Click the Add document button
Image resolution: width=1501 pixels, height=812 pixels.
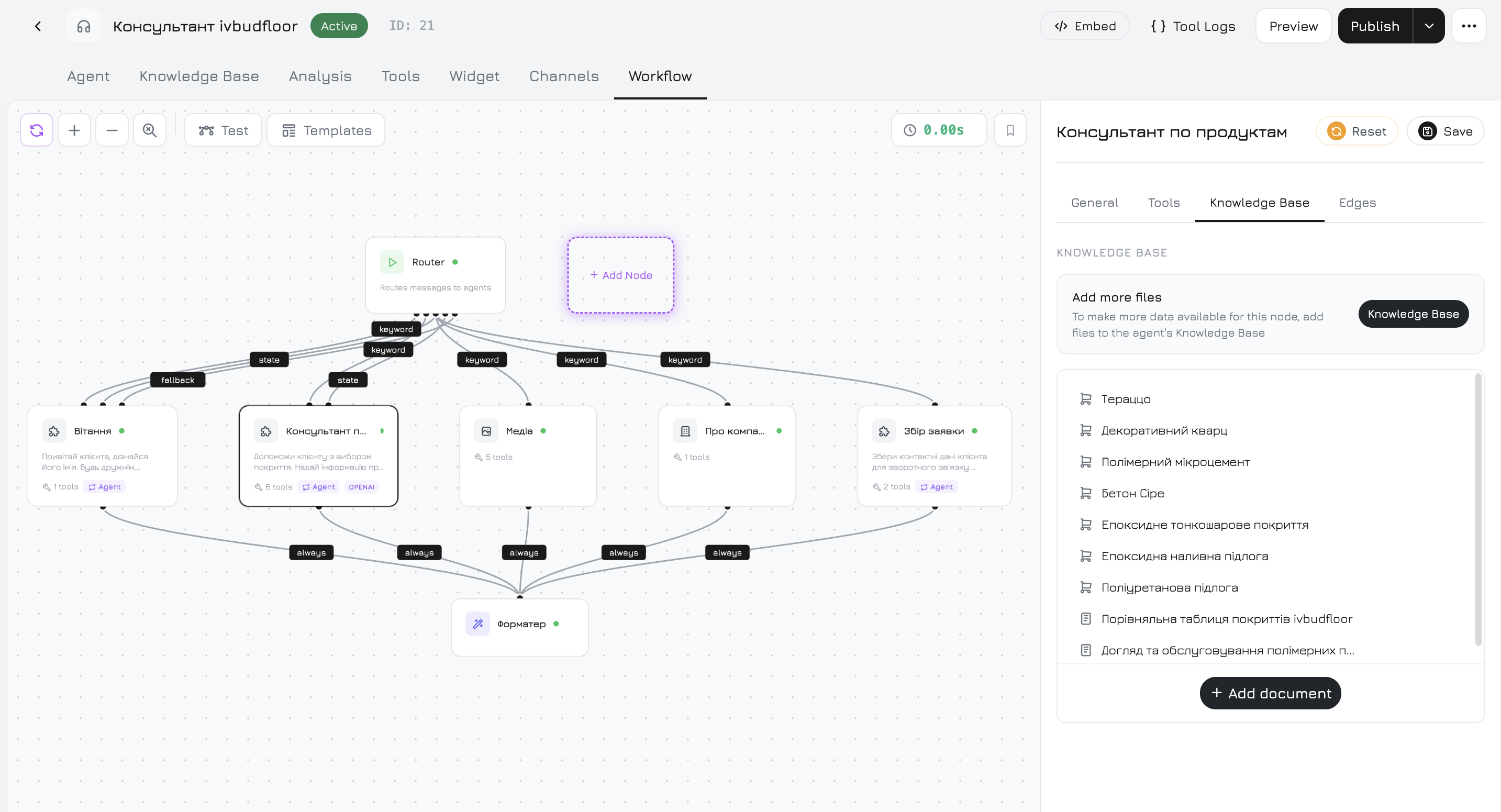pyautogui.click(x=1270, y=693)
